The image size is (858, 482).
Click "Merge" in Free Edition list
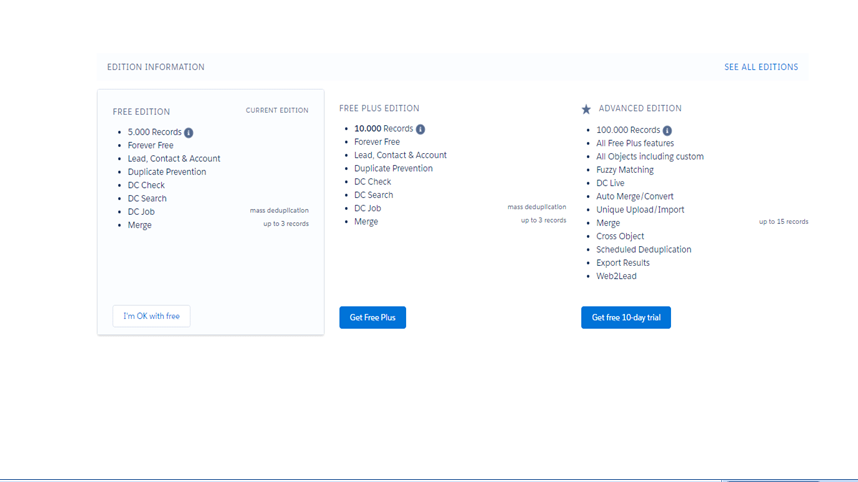(140, 225)
